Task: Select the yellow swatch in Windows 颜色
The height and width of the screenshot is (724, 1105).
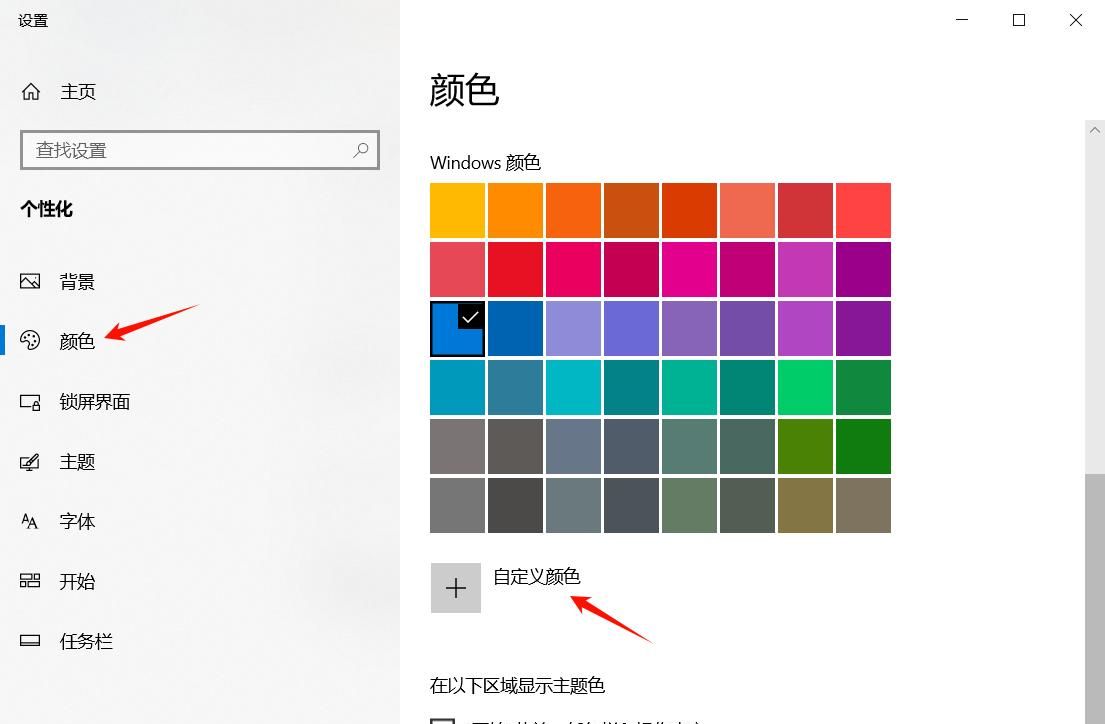Action: 457,210
